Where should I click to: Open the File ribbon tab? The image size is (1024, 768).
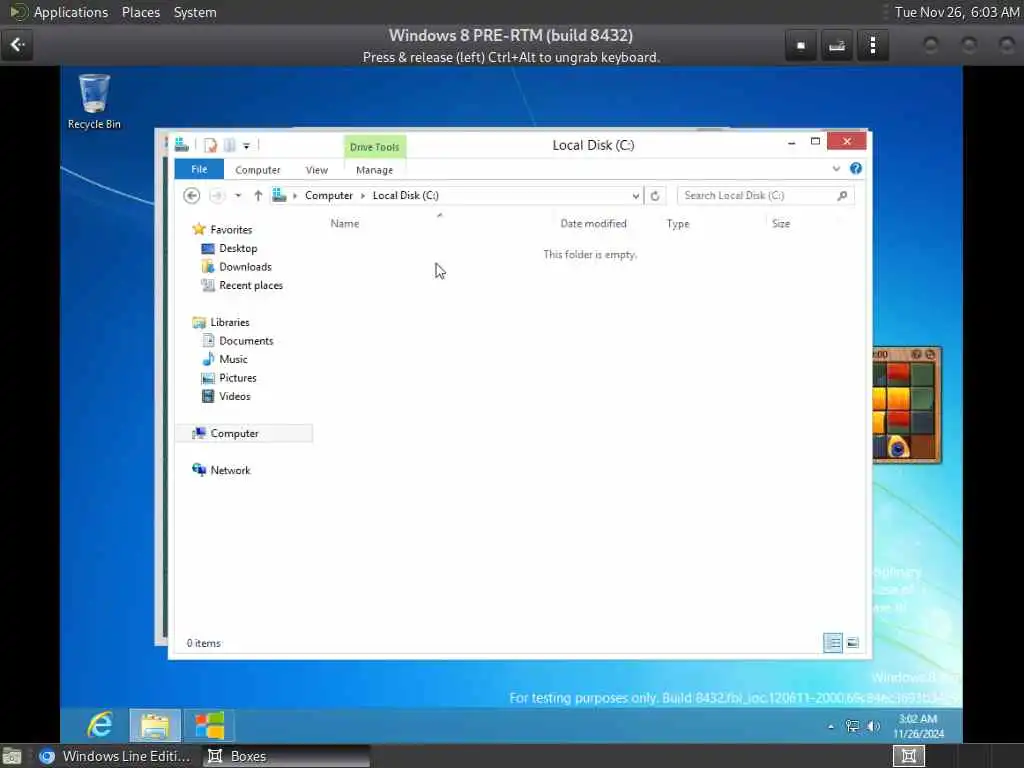tap(199, 169)
